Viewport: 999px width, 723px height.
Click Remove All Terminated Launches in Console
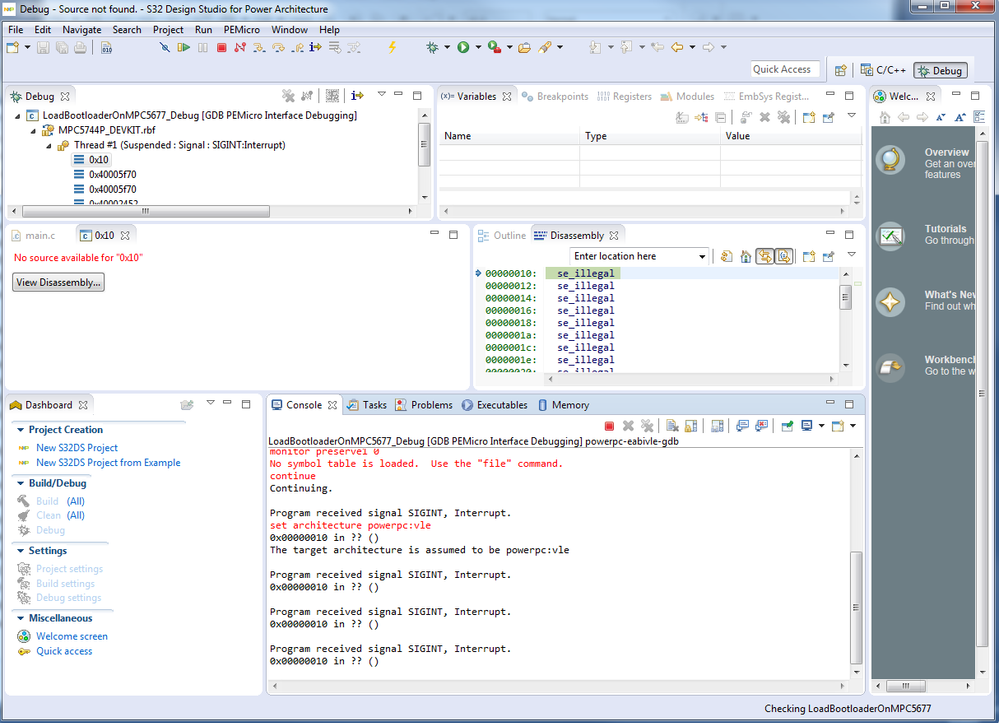[x=647, y=426]
